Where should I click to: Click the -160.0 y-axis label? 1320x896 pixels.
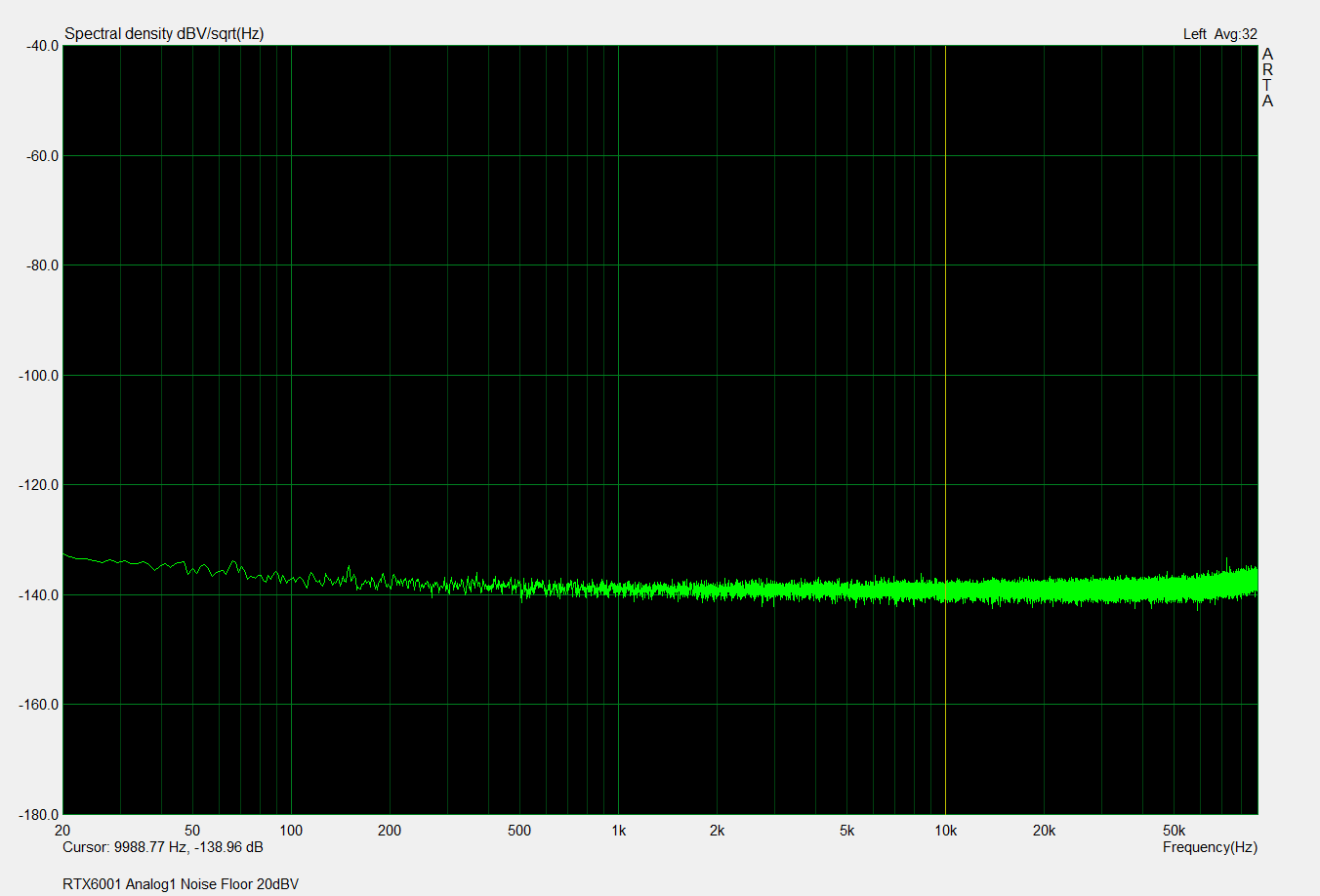[x=39, y=705]
